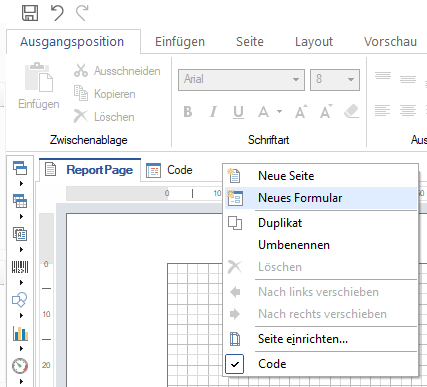Image resolution: width=427 pixels, height=387 pixels.
Task: Clear formatting with the eraser icon
Action: click(x=351, y=111)
